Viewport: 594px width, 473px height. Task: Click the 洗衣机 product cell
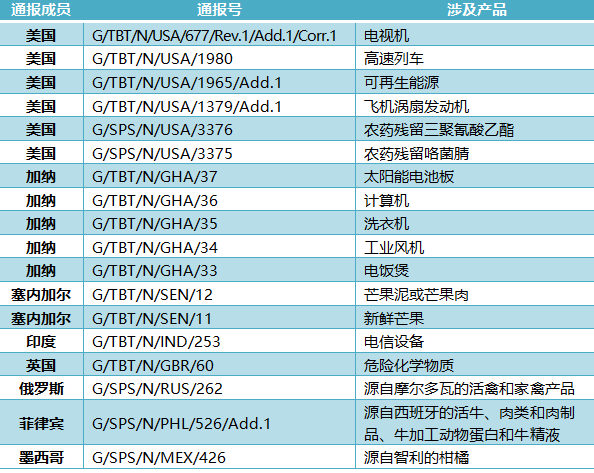[475, 223]
